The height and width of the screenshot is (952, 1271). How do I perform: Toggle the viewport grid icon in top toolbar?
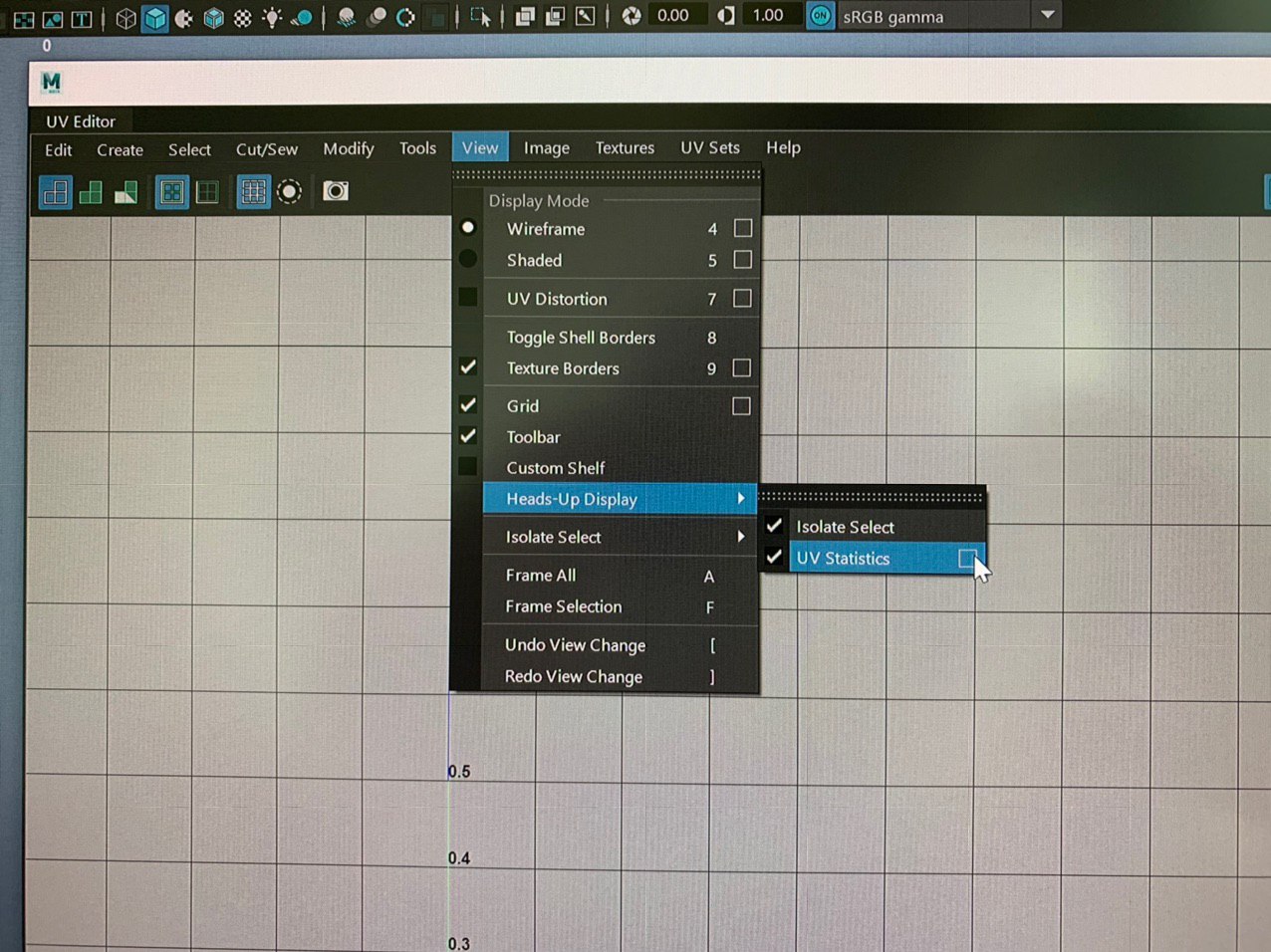(x=24, y=18)
